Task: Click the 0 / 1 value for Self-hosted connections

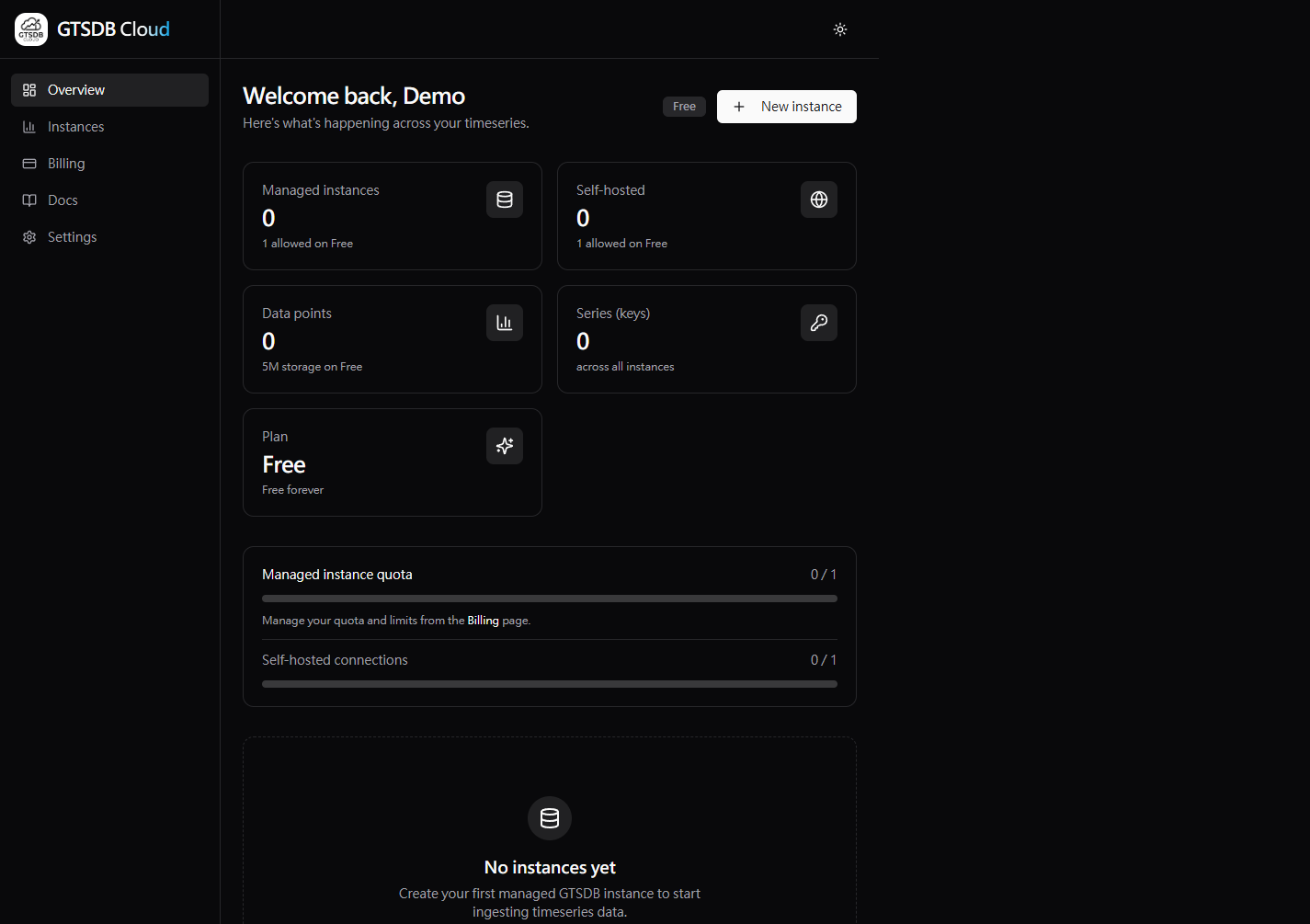Action: (x=824, y=660)
